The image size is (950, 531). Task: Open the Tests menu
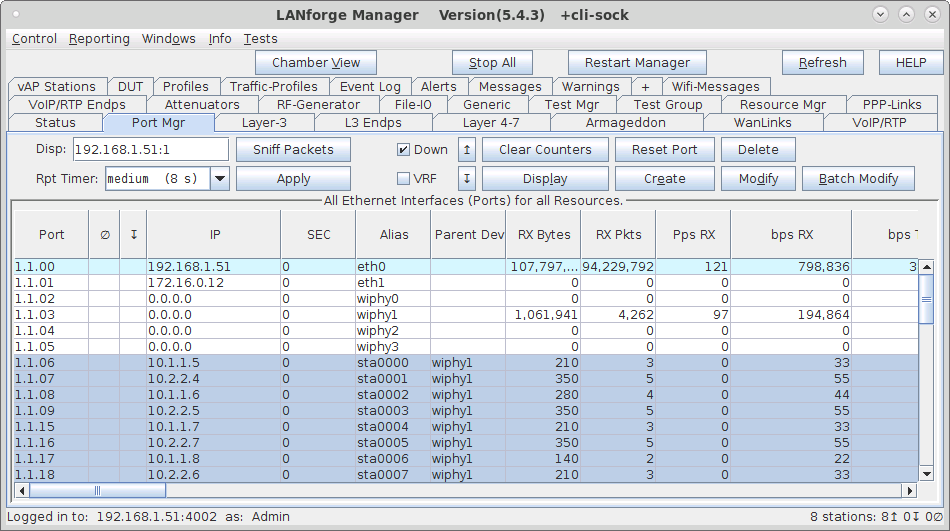pyautogui.click(x=261, y=39)
